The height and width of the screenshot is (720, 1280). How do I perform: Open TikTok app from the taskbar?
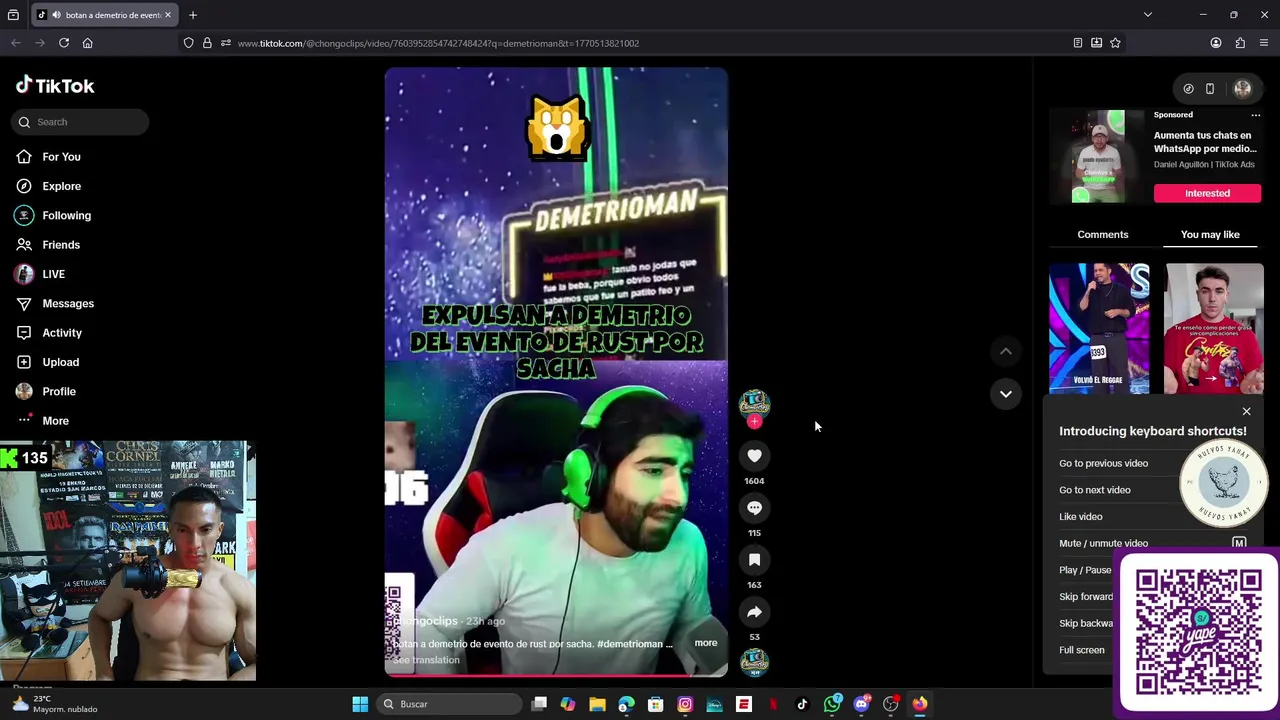802,704
